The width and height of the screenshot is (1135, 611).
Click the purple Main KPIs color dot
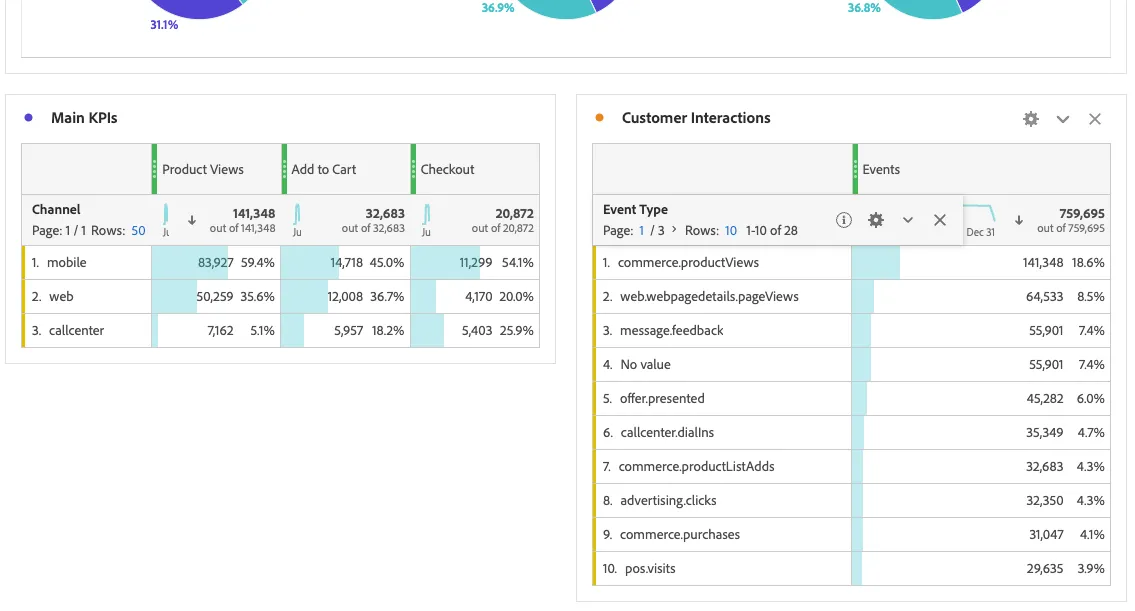tap(28, 117)
